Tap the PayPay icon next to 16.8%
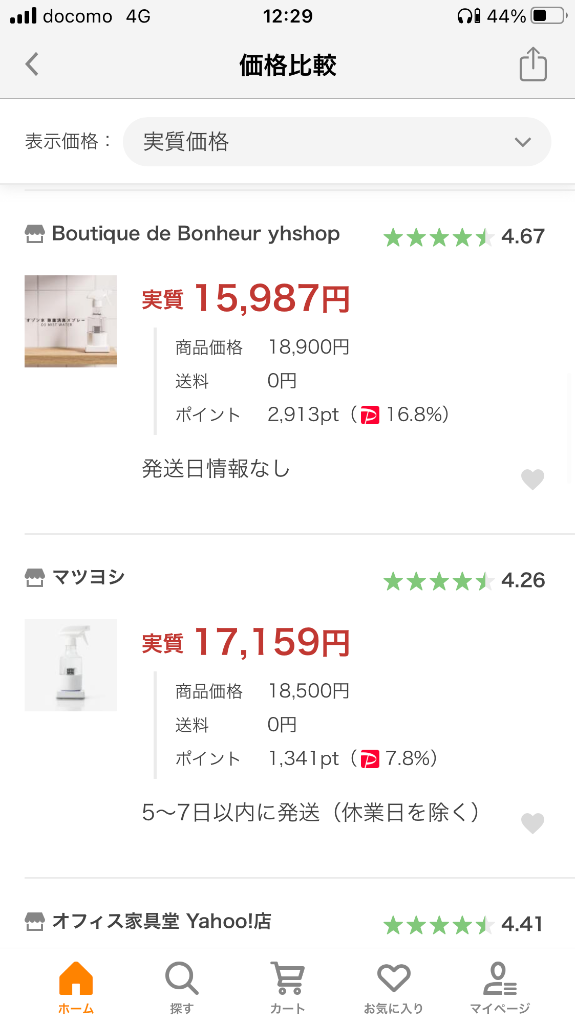 (370, 415)
